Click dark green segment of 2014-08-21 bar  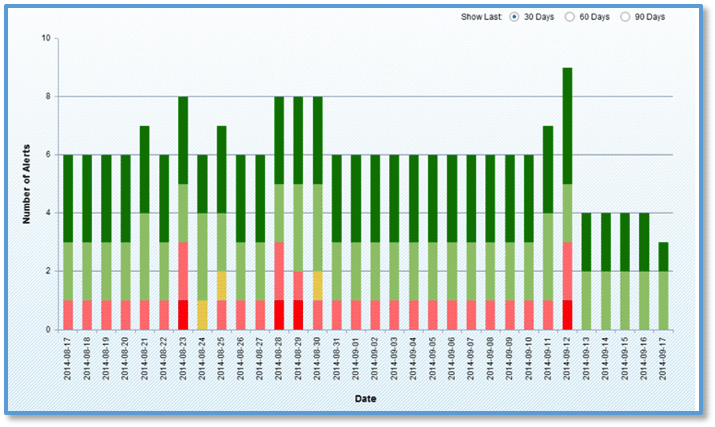click(145, 170)
